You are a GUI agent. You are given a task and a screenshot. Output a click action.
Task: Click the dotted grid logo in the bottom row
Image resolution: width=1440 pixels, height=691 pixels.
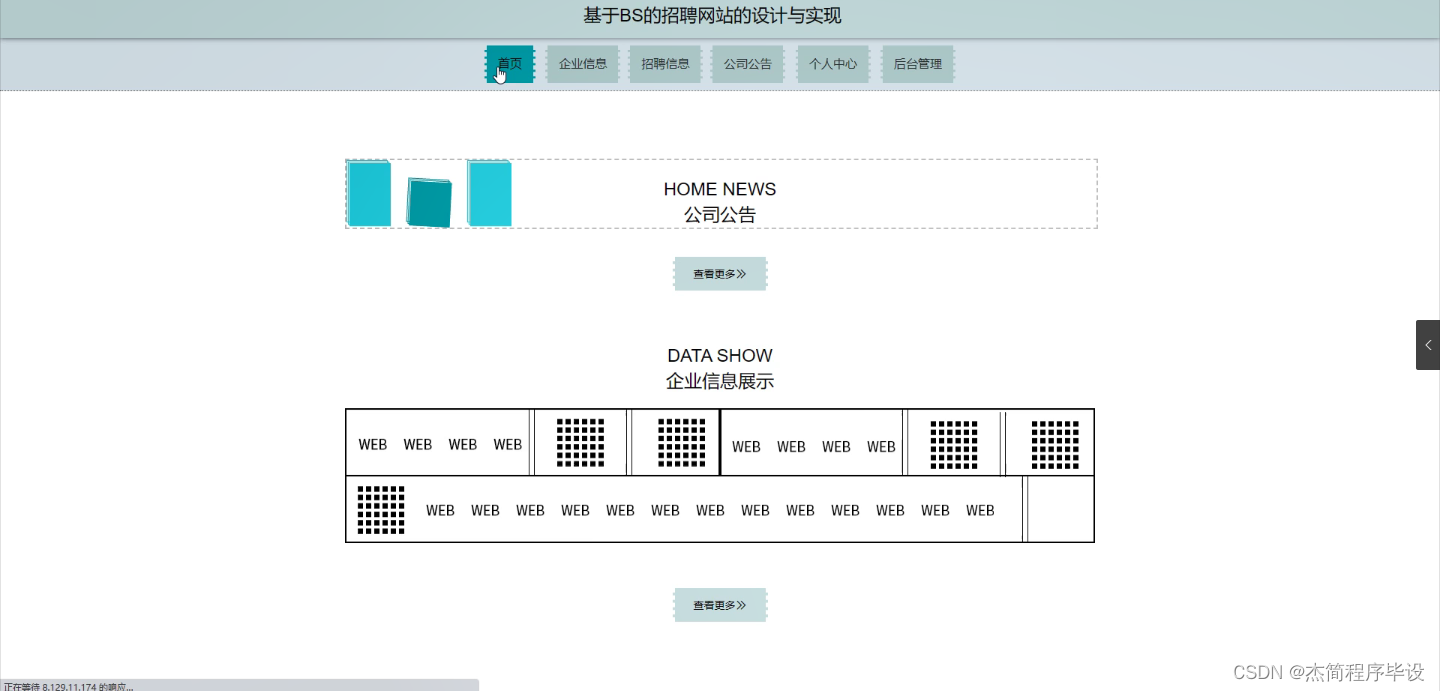point(381,509)
